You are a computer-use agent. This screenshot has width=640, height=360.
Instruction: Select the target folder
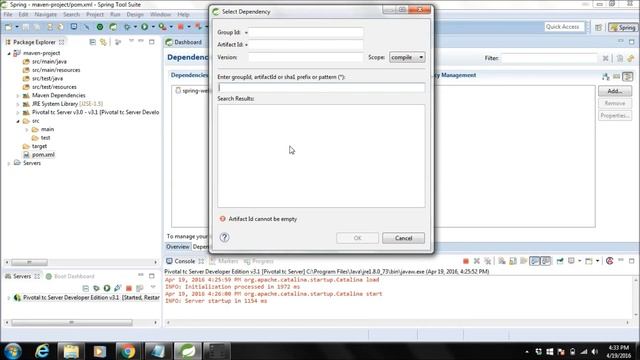point(39,146)
